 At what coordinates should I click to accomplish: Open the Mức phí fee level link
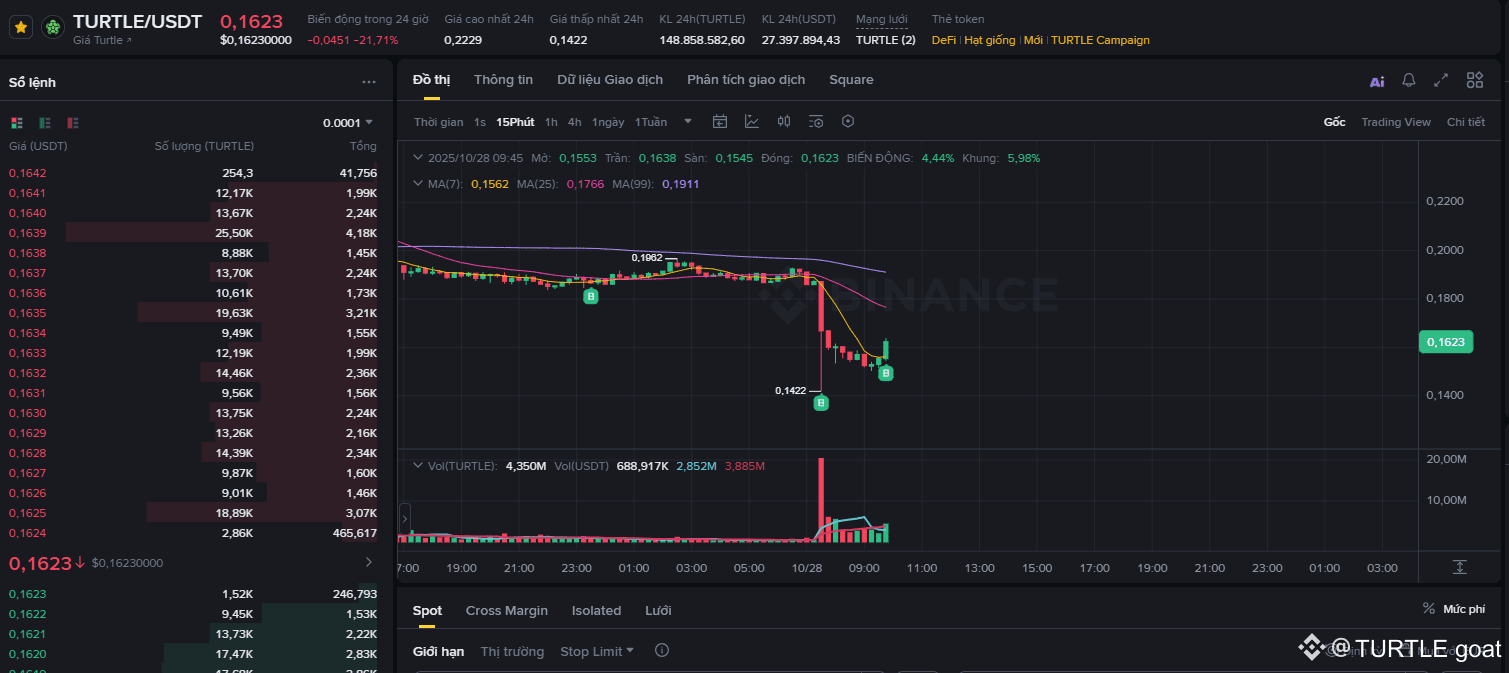[x=1453, y=609]
